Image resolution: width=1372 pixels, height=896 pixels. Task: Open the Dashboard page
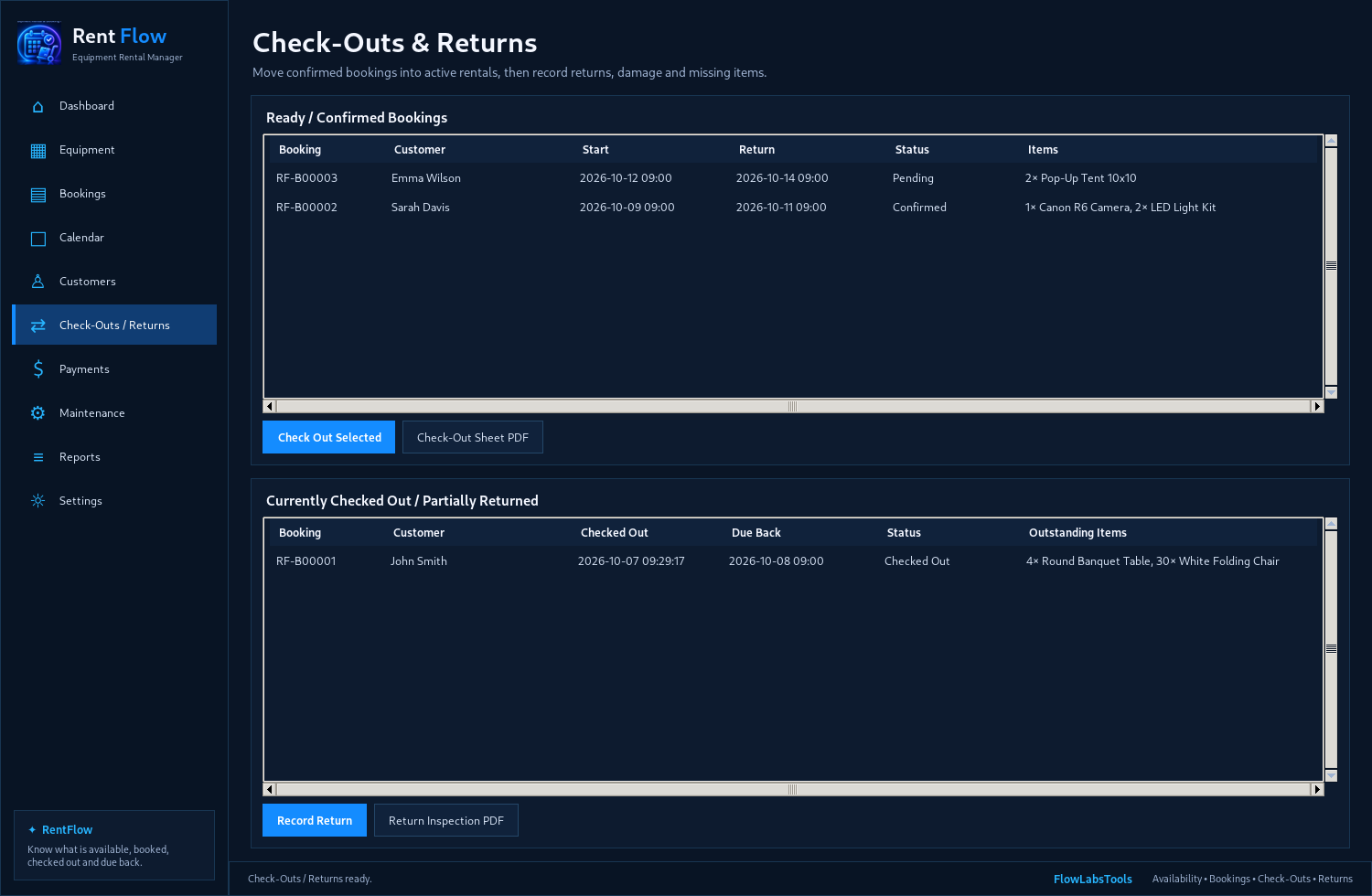coord(114,106)
